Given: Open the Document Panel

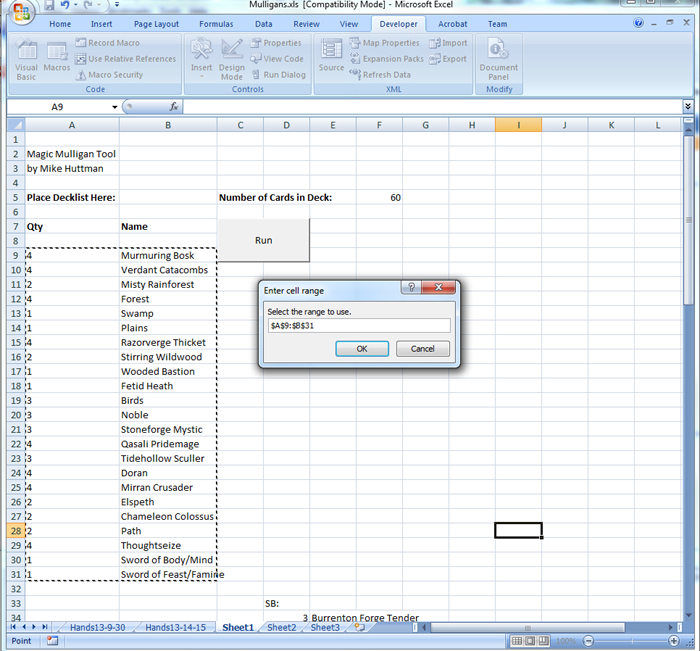Looking at the screenshot, I should point(499,60).
